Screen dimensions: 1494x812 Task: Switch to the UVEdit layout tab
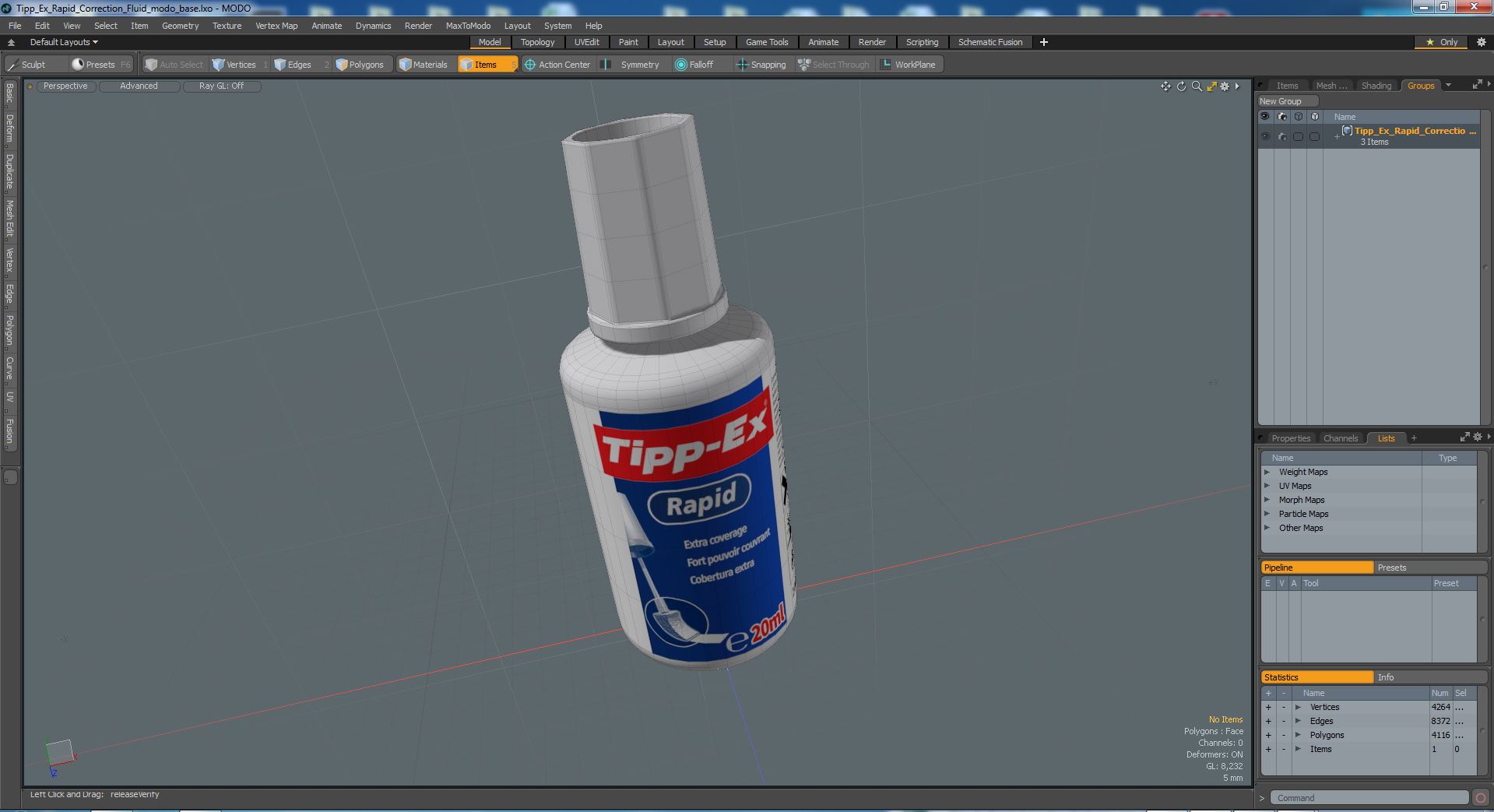(586, 42)
